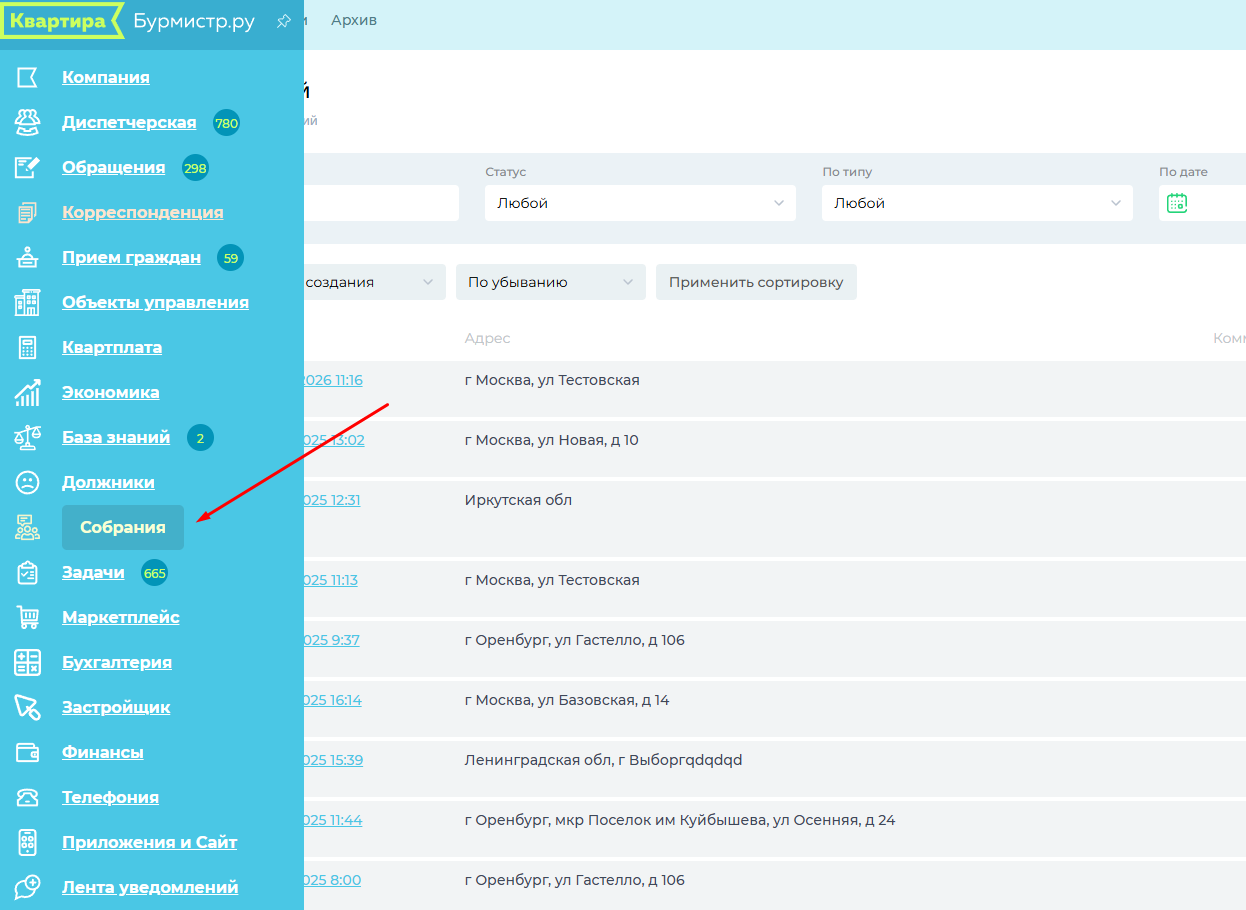Click the Финансы wallet icon
This screenshot has width=1246, height=910.
click(x=27, y=753)
